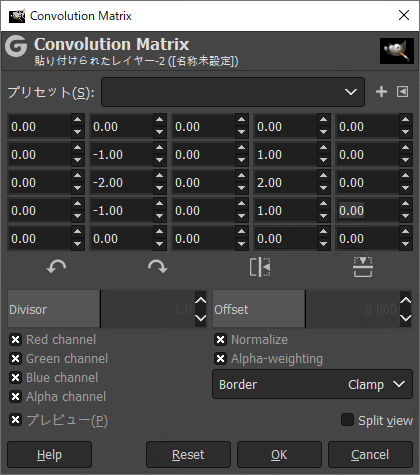
Task: Close the Convolution Matrix dialog window
Action: (x=404, y=15)
